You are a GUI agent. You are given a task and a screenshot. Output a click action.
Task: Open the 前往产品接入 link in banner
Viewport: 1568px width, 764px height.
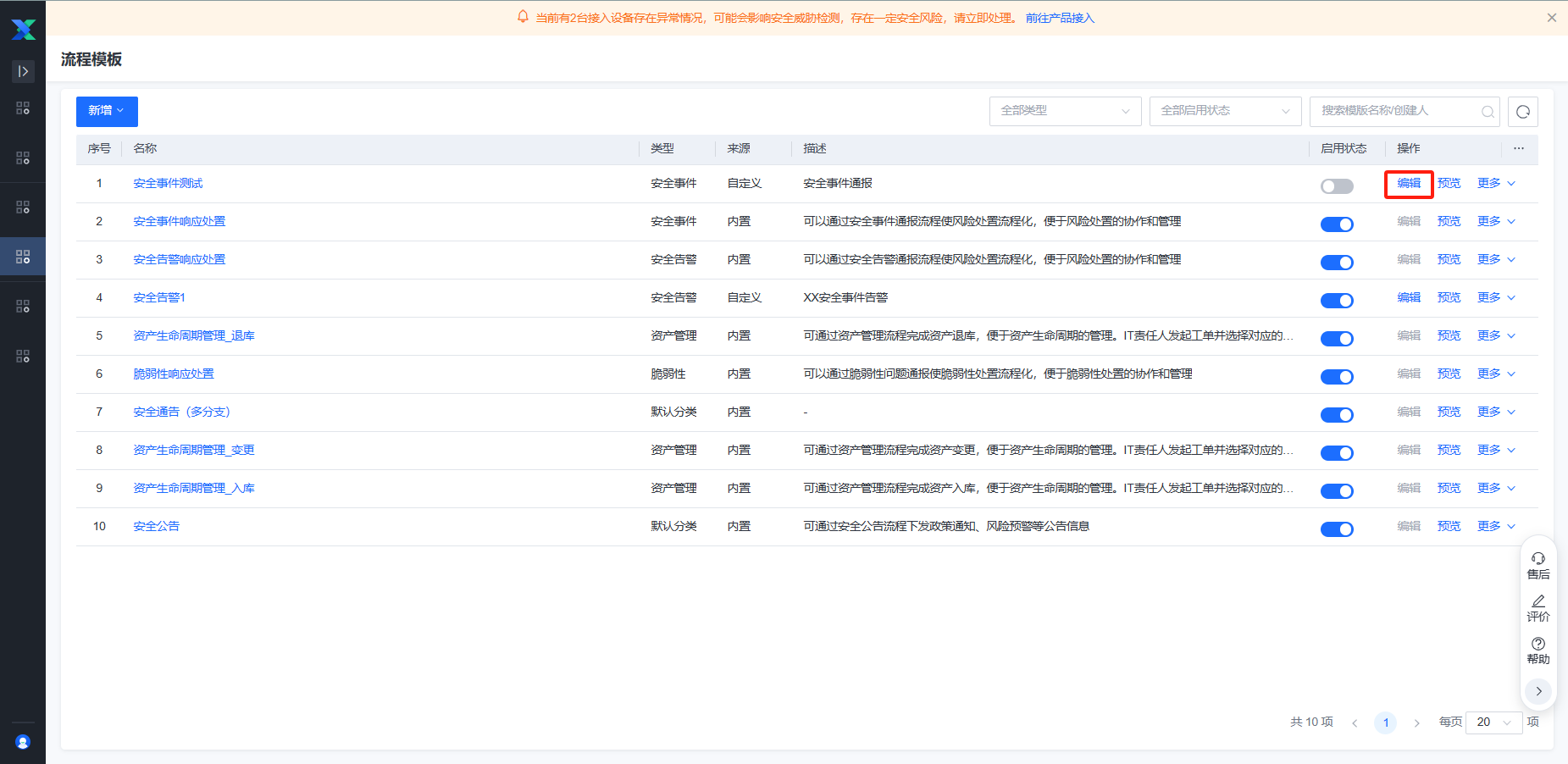[1060, 18]
